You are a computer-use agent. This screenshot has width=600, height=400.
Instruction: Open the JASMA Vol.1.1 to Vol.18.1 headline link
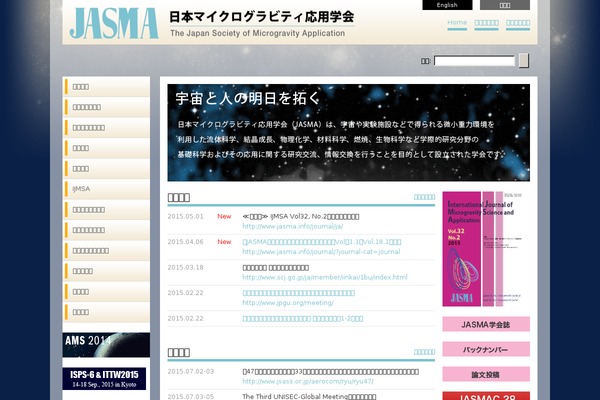322,242
